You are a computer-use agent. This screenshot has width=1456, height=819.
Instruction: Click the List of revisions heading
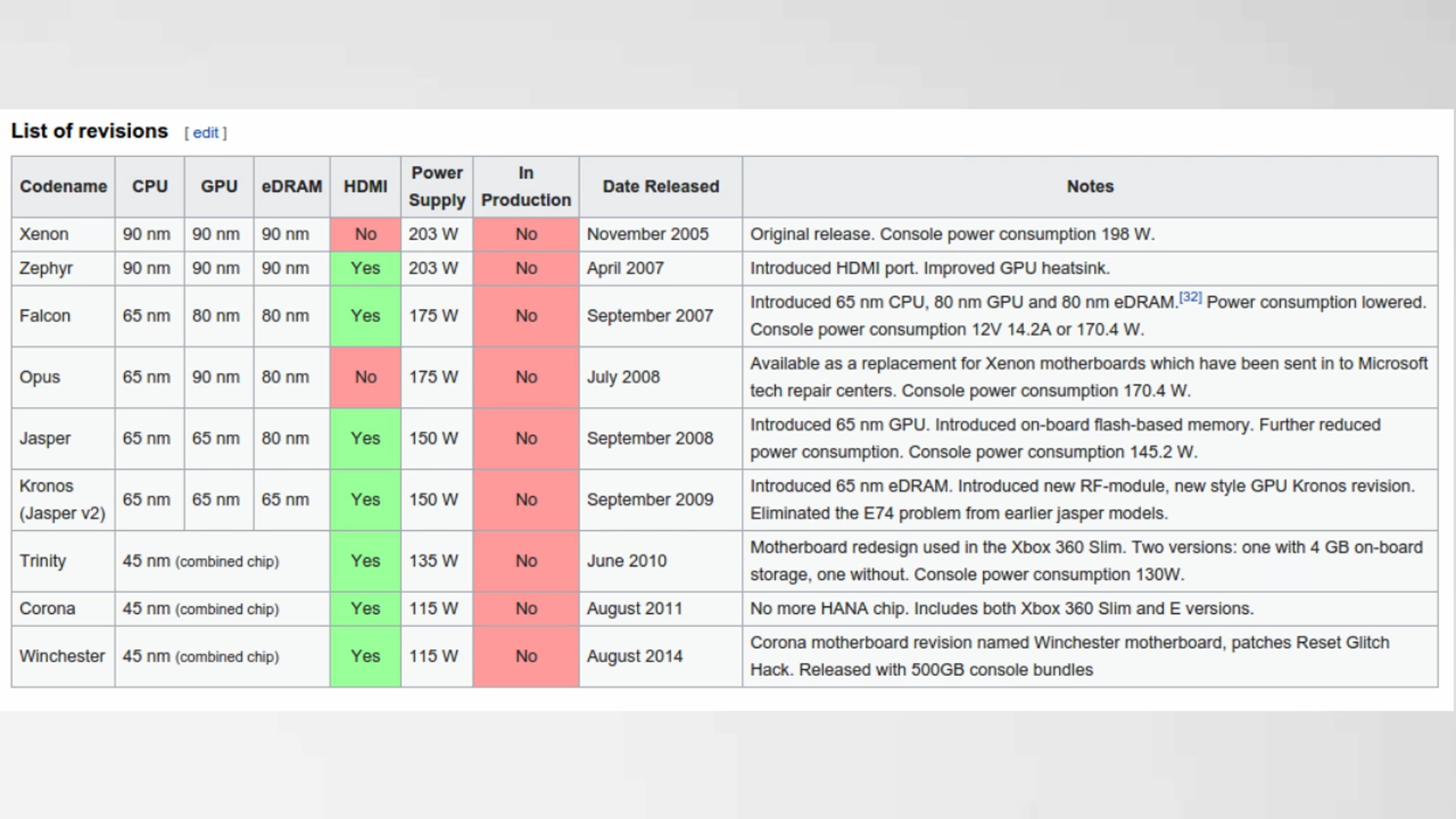coord(89,131)
